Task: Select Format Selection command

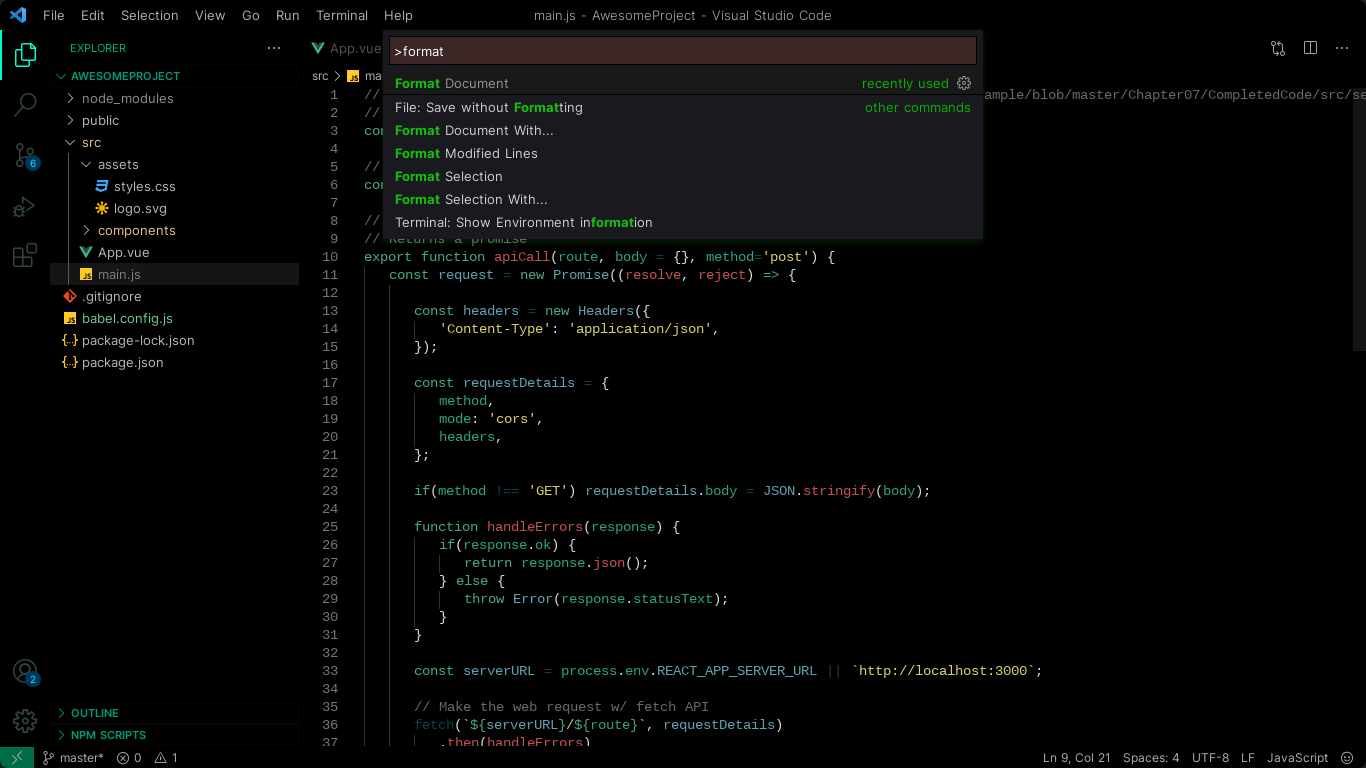Action: tap(683, 176)
